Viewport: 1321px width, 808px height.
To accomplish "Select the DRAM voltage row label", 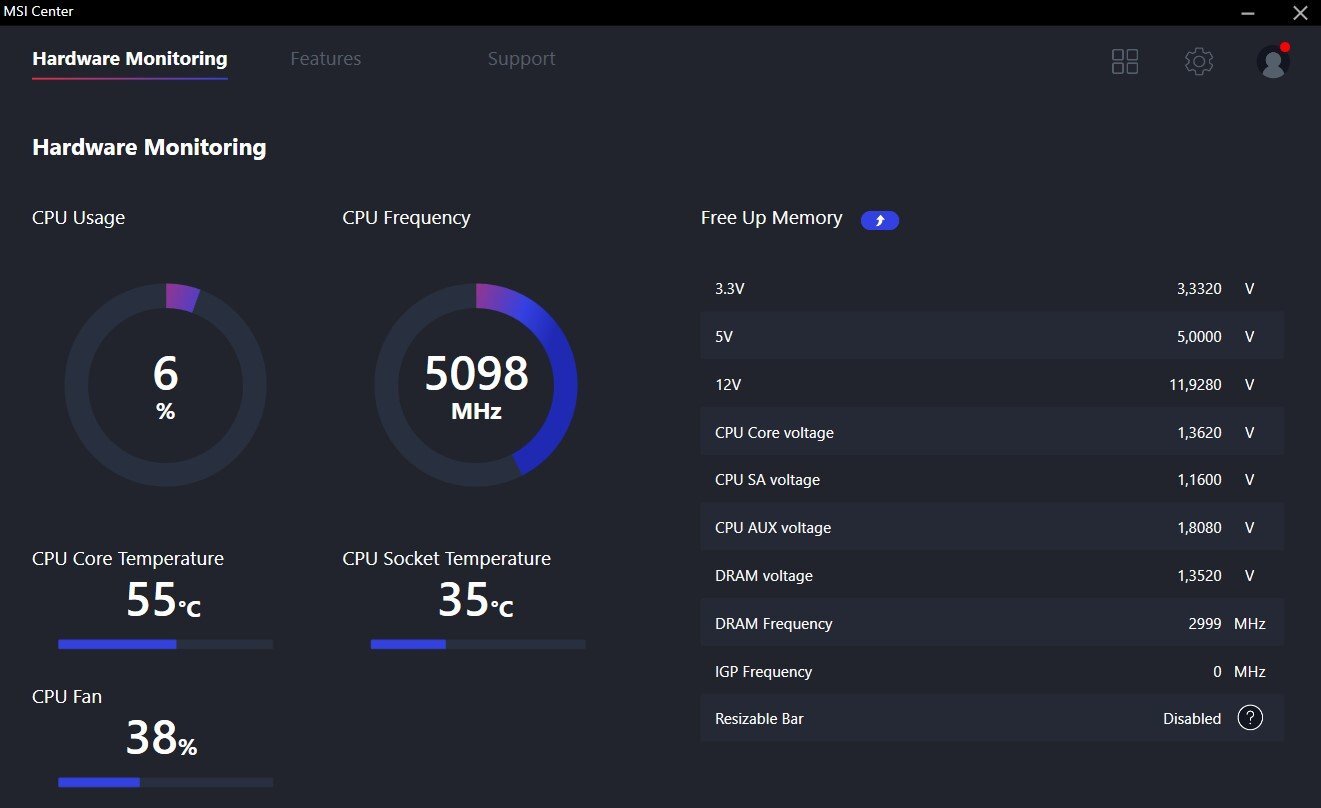I will pos(764,576).
